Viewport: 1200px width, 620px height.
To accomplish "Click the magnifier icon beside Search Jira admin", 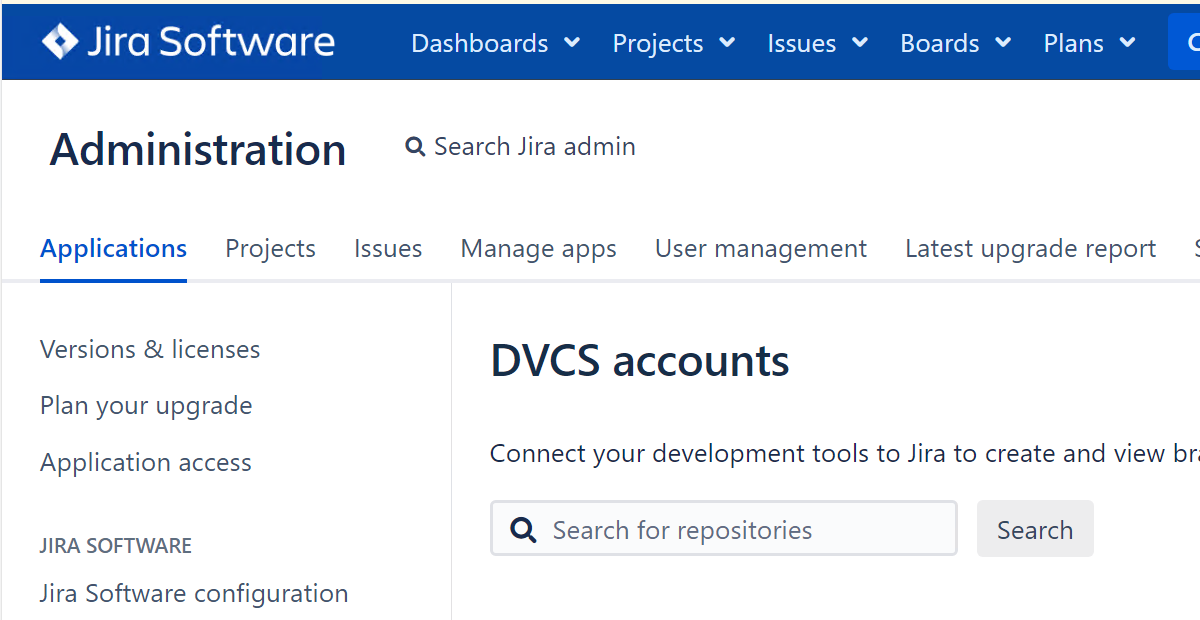I will (415, 146).
